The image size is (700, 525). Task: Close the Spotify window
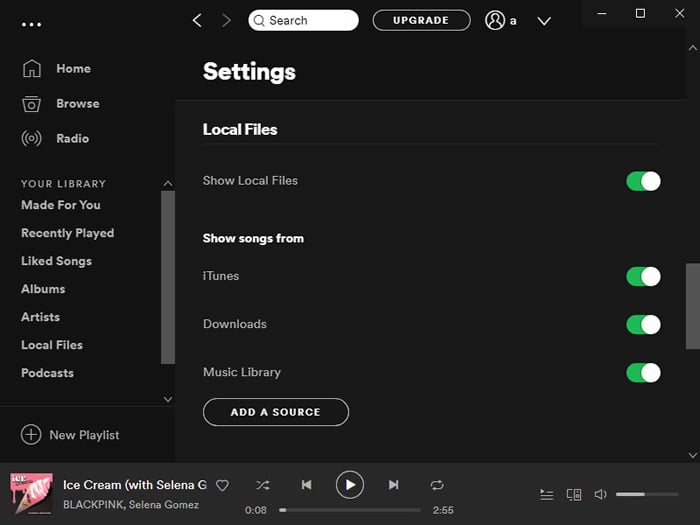tap(679, 13)
